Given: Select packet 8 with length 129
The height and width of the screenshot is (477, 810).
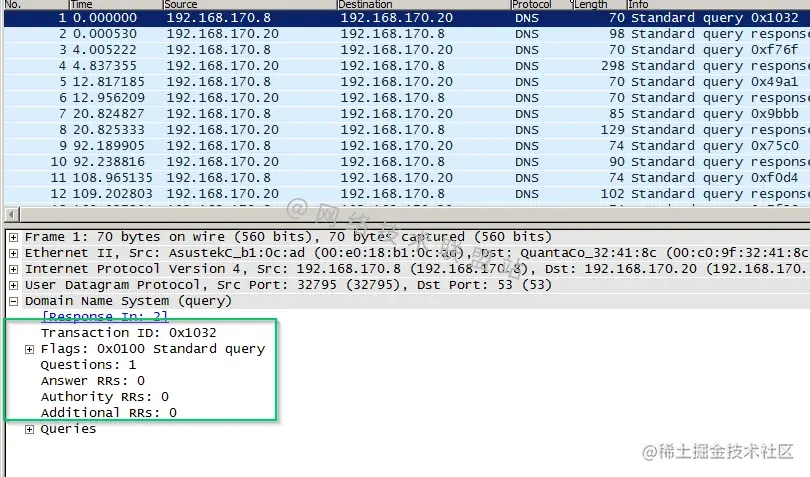Looking at the screenshot, I should click(x=407, y=130).
